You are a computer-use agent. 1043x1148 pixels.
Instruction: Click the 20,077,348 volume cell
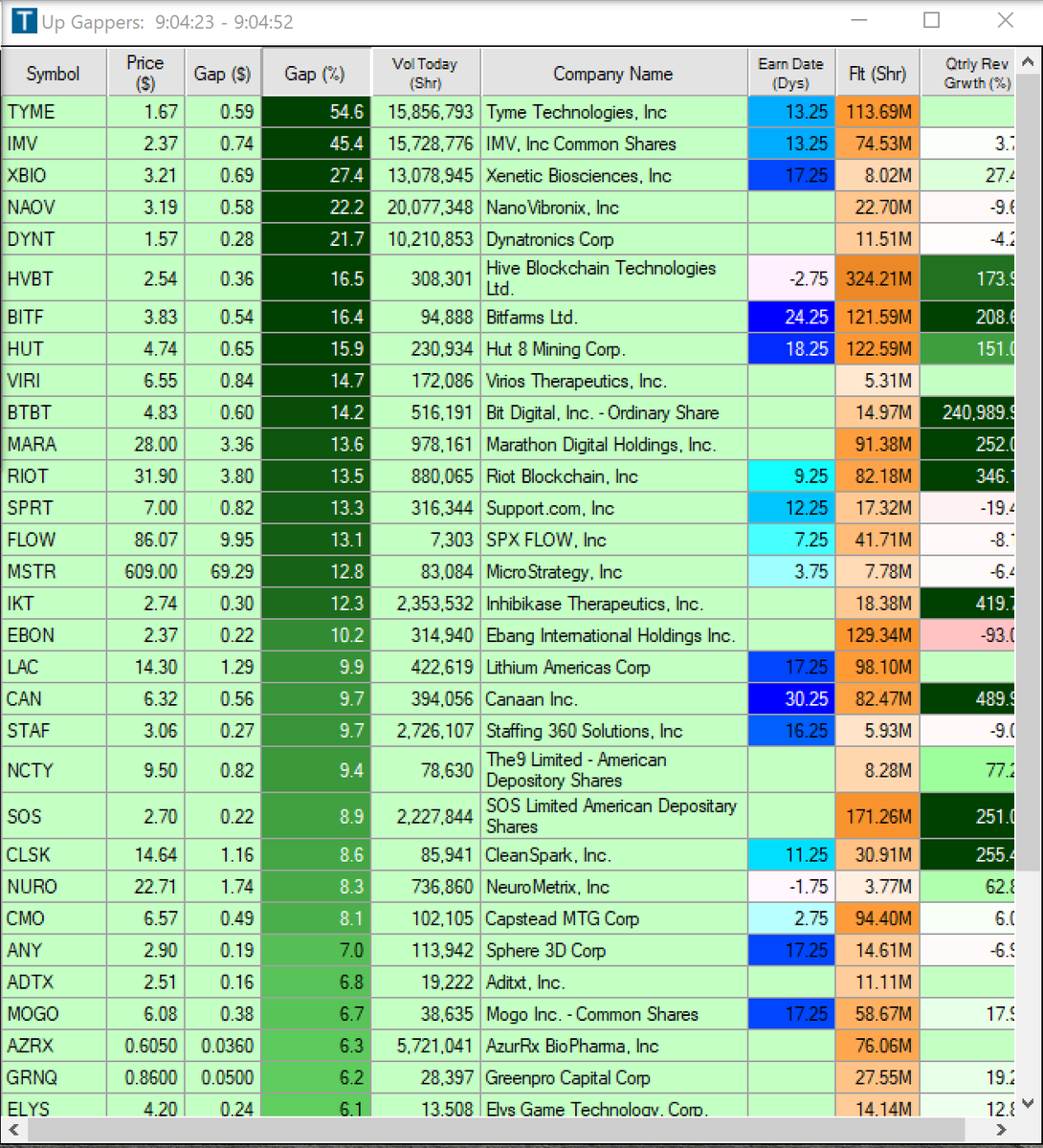coord(426,207)
